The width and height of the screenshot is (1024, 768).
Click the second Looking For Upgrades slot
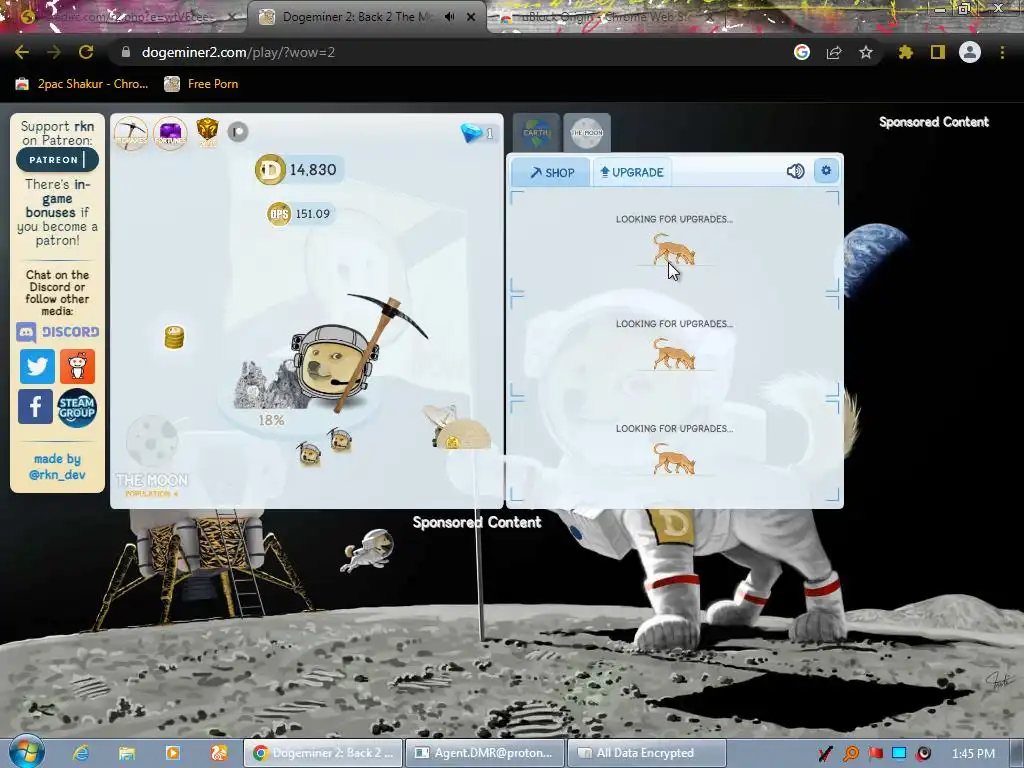pos(675,345)
